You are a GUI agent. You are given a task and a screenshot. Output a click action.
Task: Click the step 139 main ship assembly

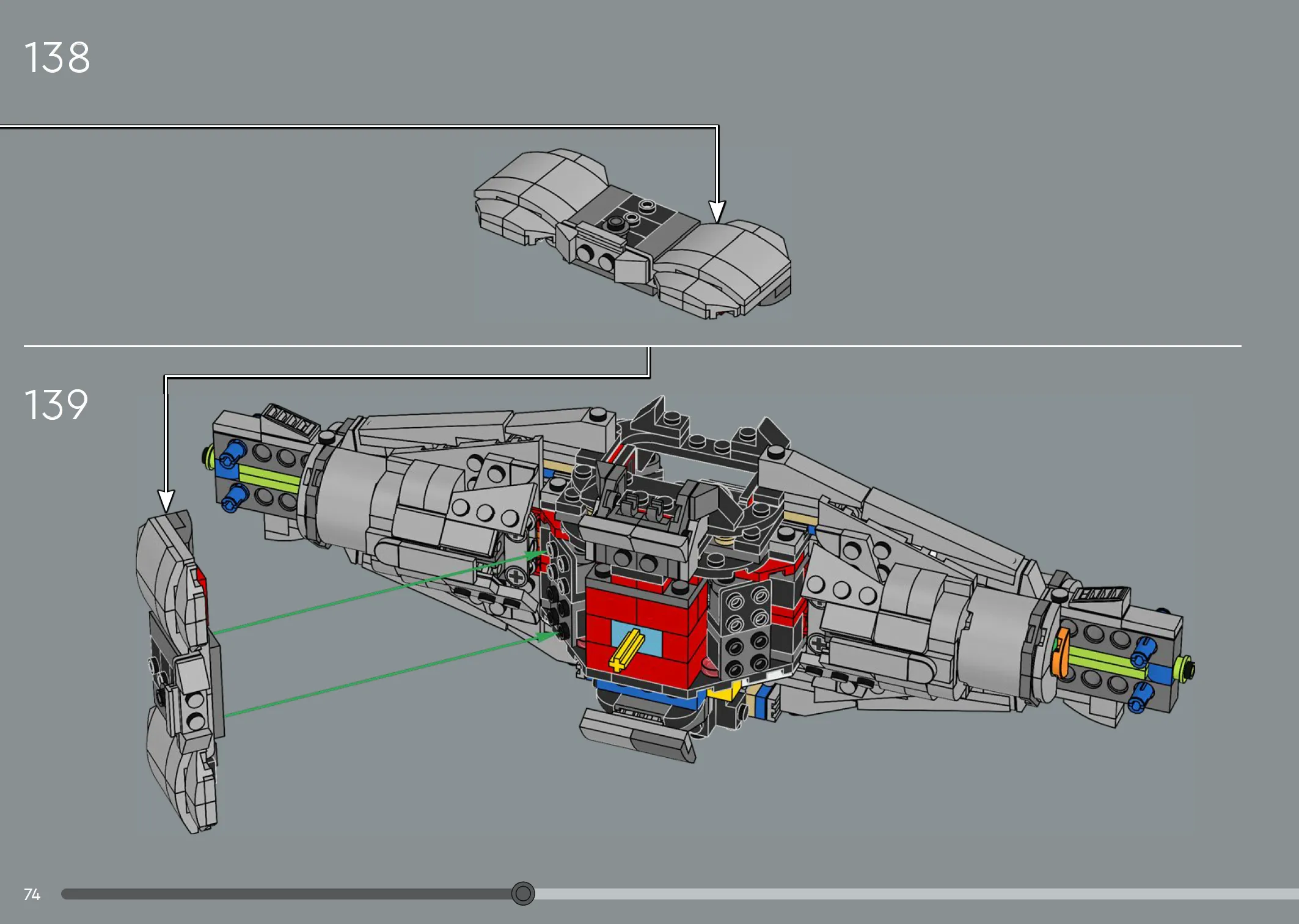coord(698,578)
